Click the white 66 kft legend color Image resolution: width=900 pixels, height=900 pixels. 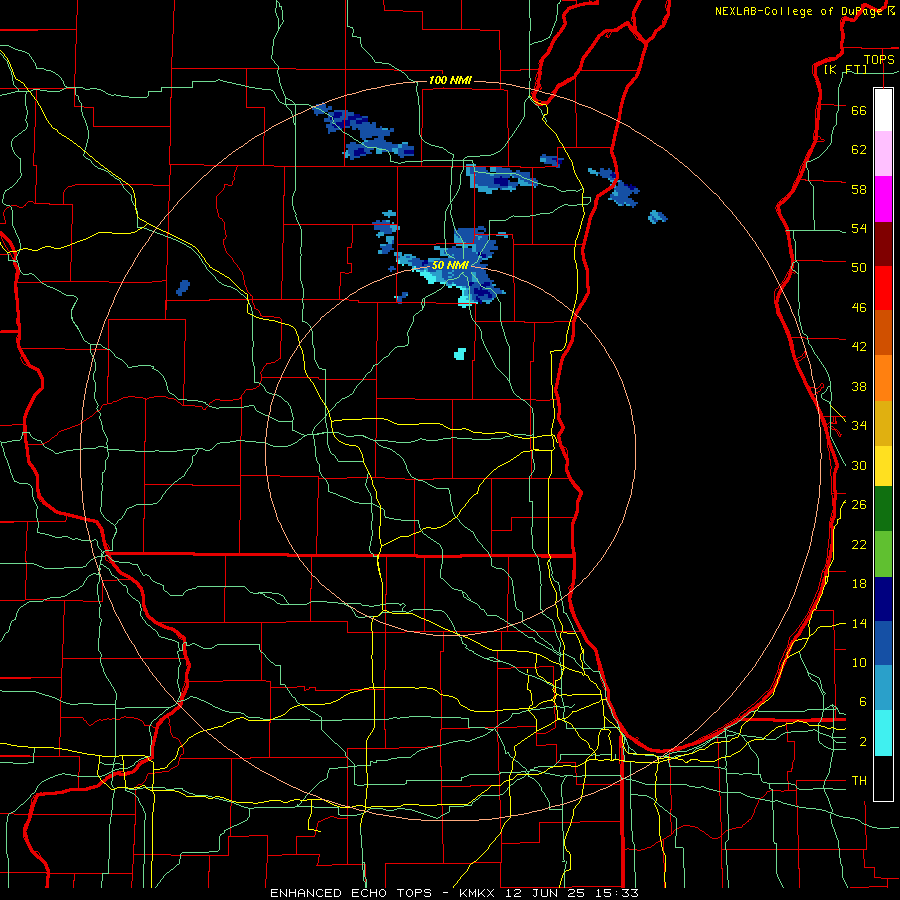[x=883, y=110]
